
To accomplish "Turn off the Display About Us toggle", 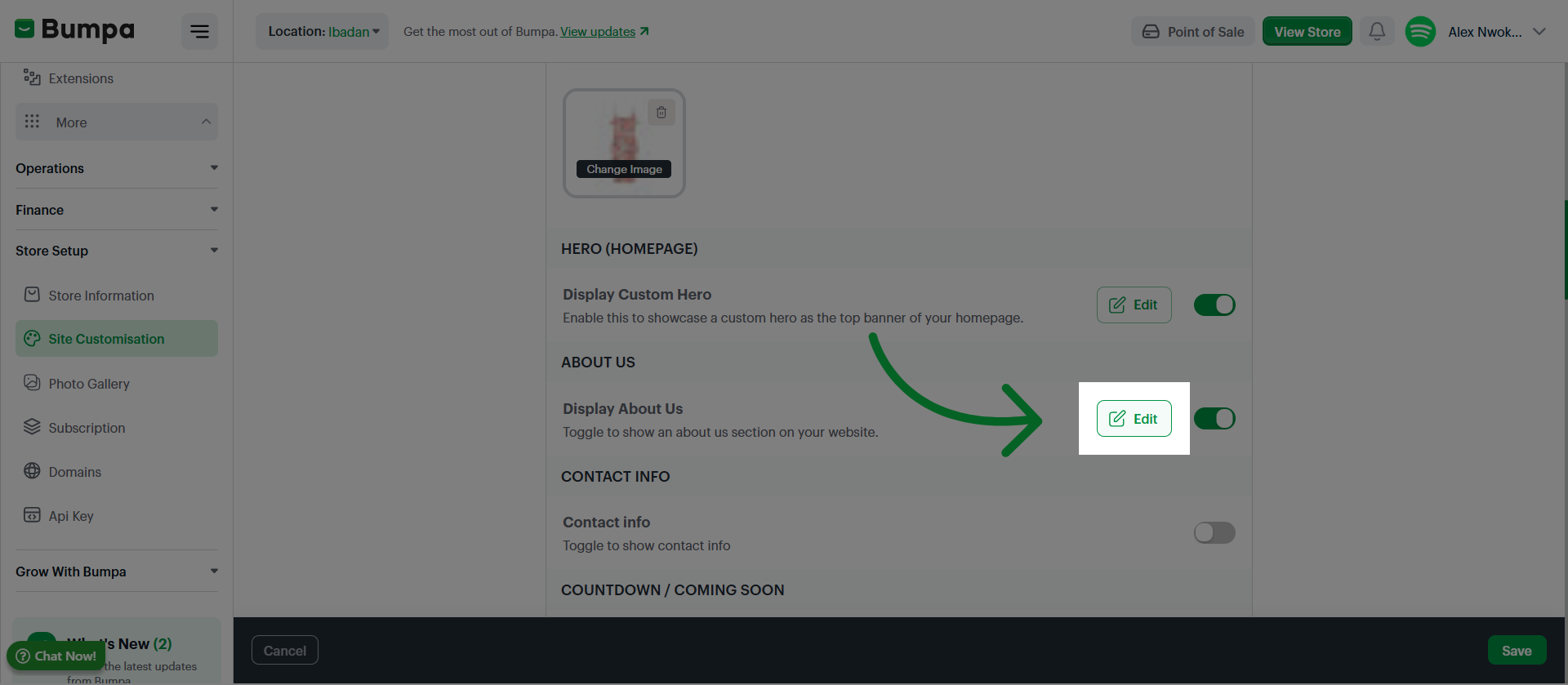I will pyautogui.click(x=1214, y=419).
